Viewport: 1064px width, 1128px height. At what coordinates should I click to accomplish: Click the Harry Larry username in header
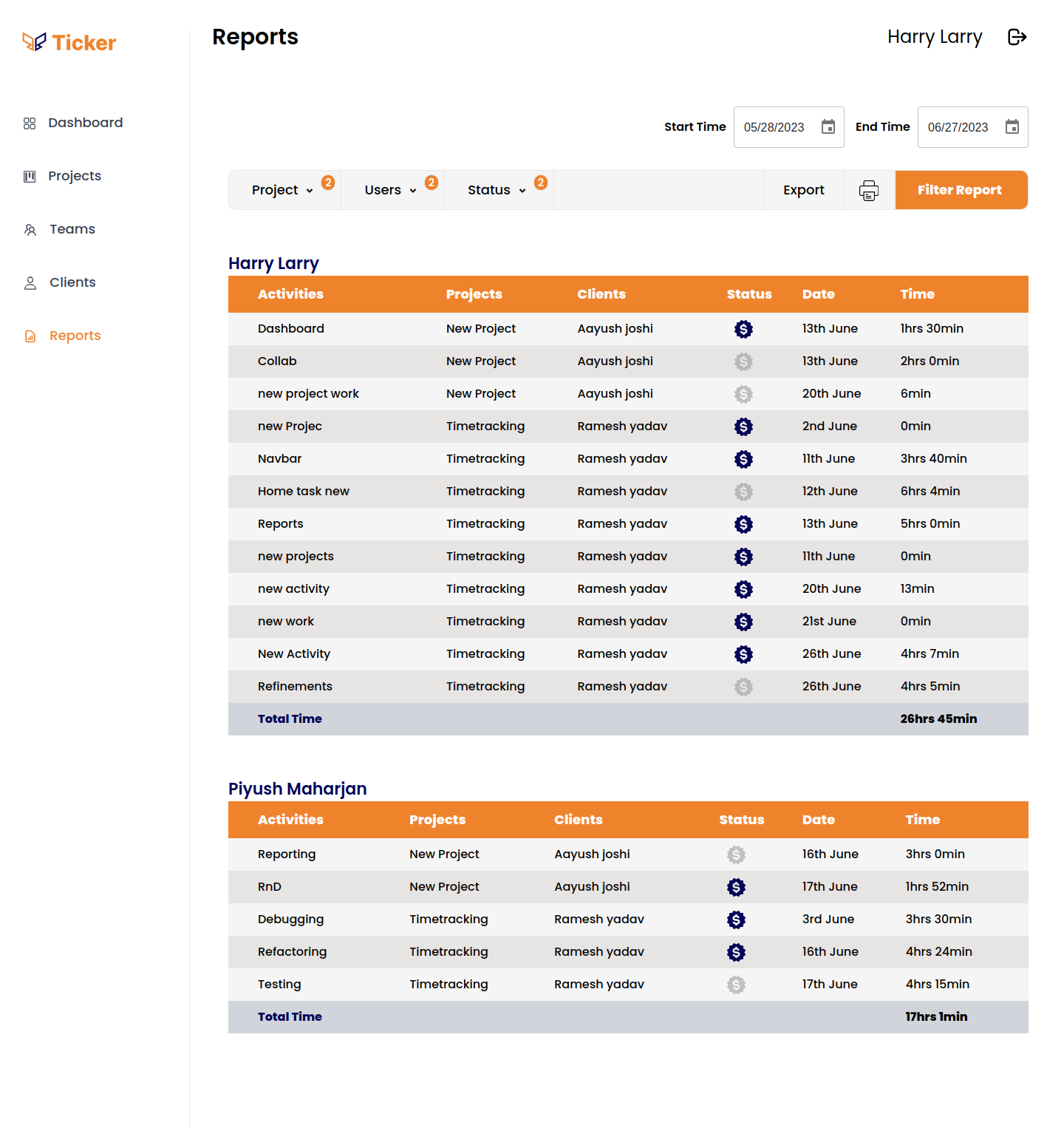[x=935, y=37]
